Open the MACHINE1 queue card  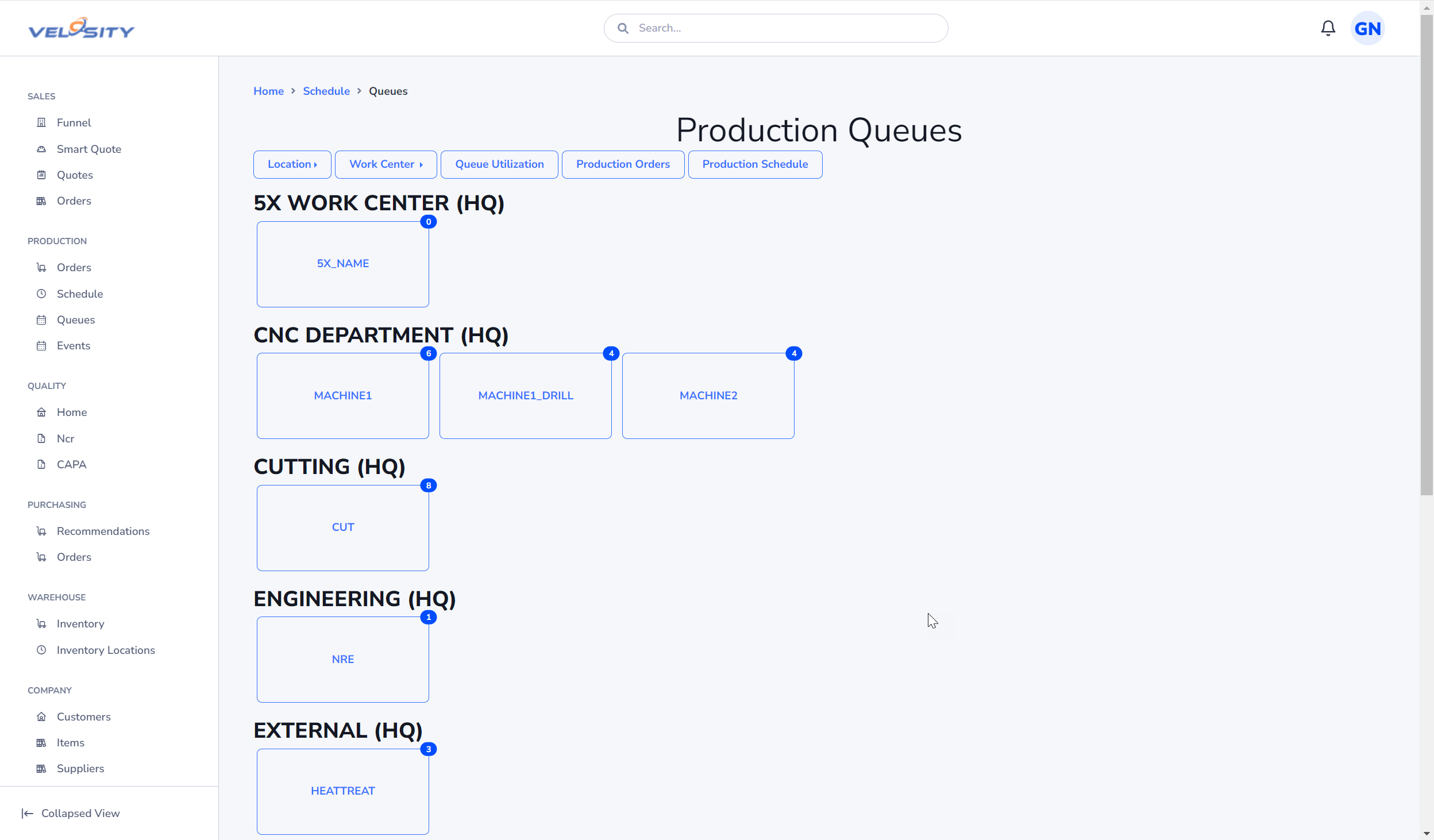[343, 396]
